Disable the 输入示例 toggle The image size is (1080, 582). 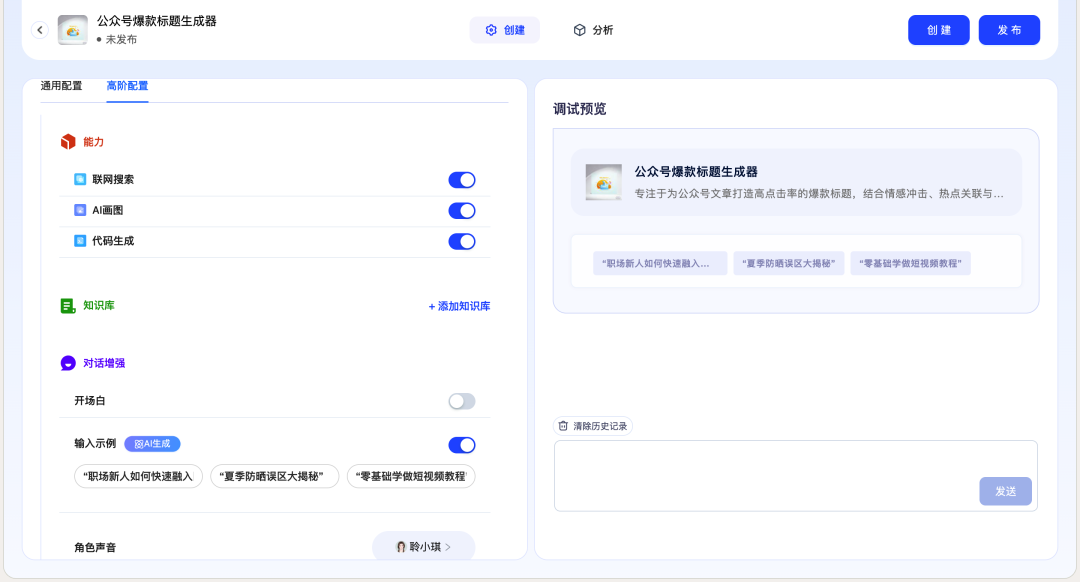point(461,444)
